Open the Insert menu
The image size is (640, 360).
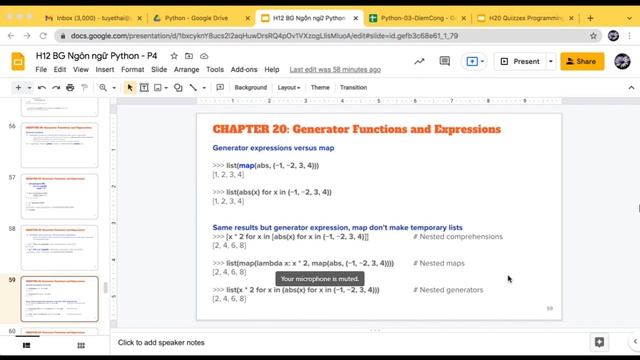pos(105,69)
